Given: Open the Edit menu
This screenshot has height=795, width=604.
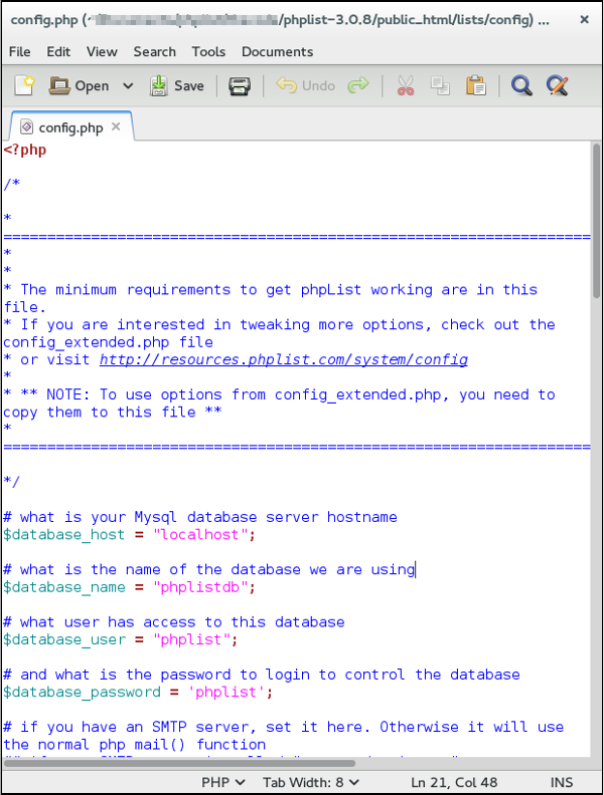Looking at the screenshot, I should (58, 52).
